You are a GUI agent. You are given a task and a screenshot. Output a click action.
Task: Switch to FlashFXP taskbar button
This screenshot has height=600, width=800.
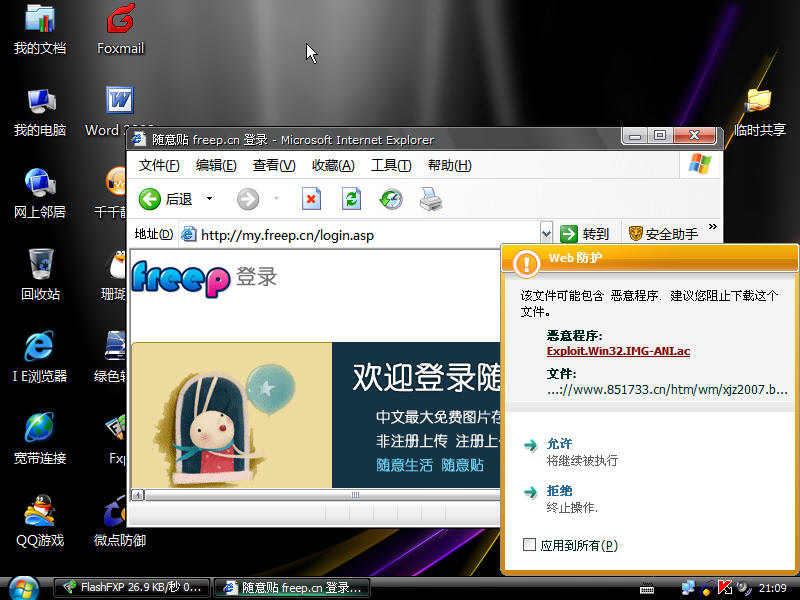(x=133, y=588)
